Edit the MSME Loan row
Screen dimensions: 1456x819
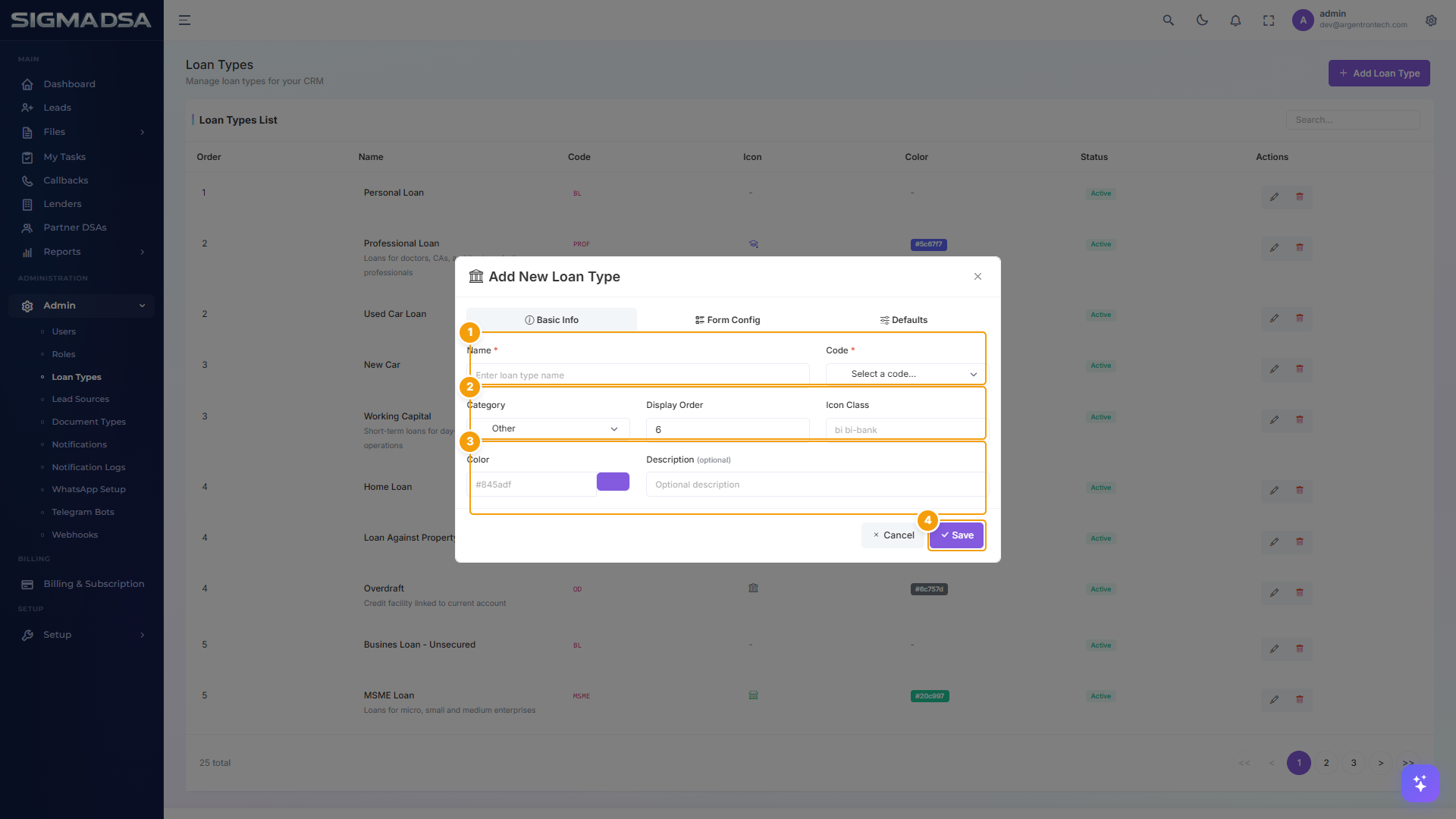[1274, 699]
